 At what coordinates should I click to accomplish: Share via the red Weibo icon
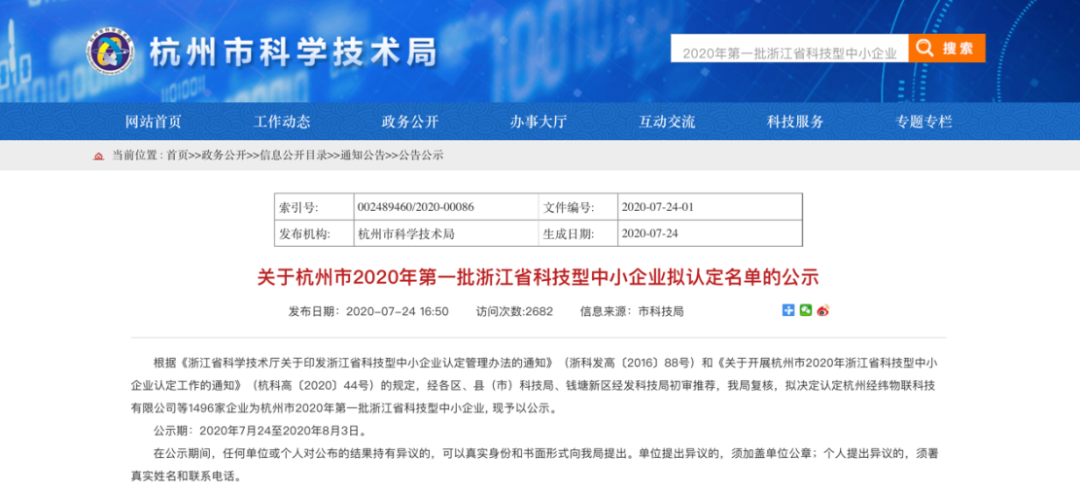click(823, 311)
